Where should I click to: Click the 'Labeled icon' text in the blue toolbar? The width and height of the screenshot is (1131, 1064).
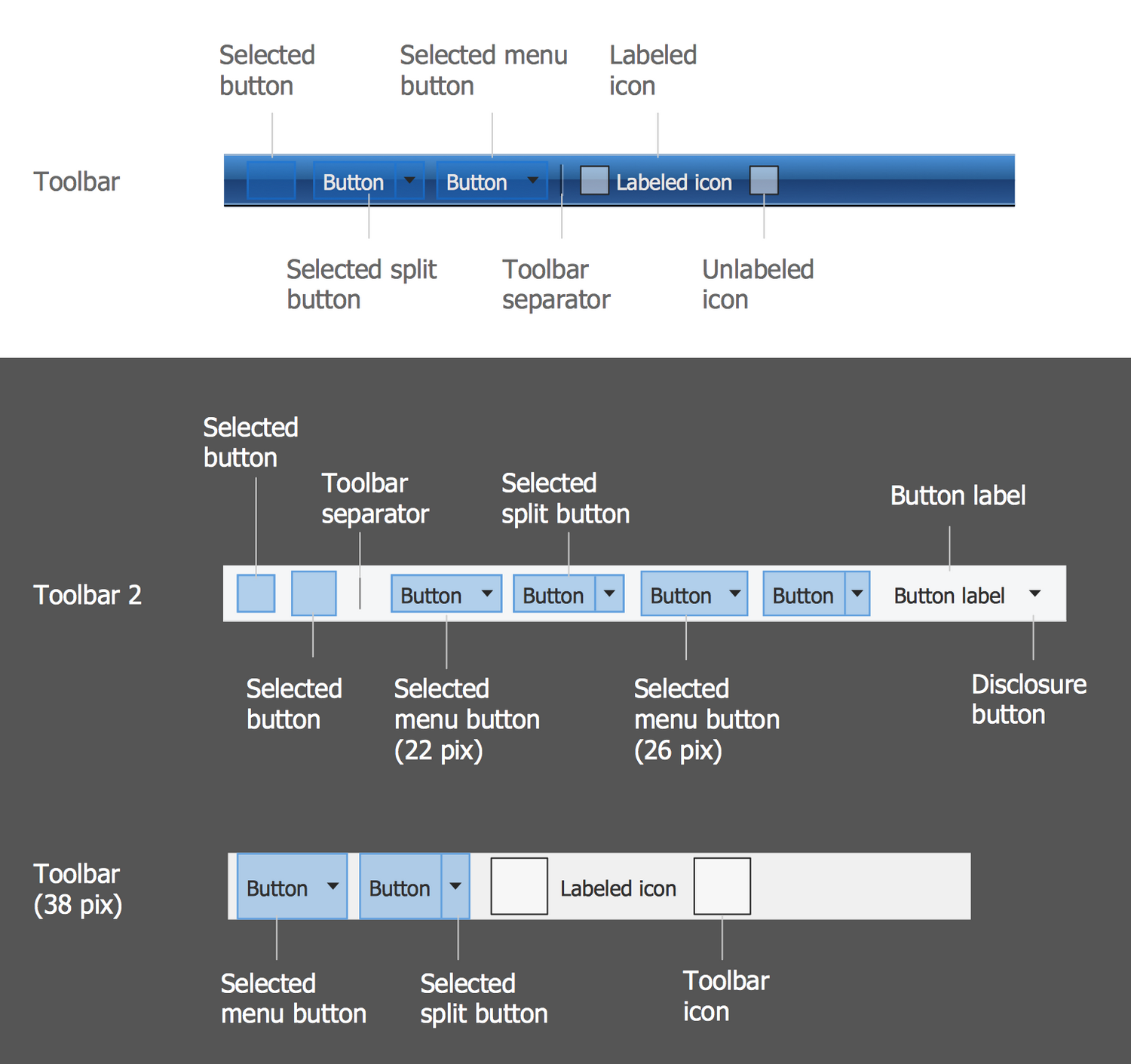(674, 182)
